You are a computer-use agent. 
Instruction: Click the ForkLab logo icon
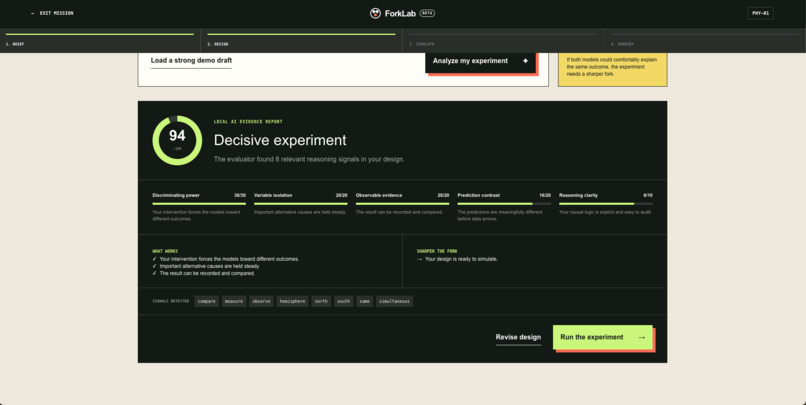(x=375, y=13)
